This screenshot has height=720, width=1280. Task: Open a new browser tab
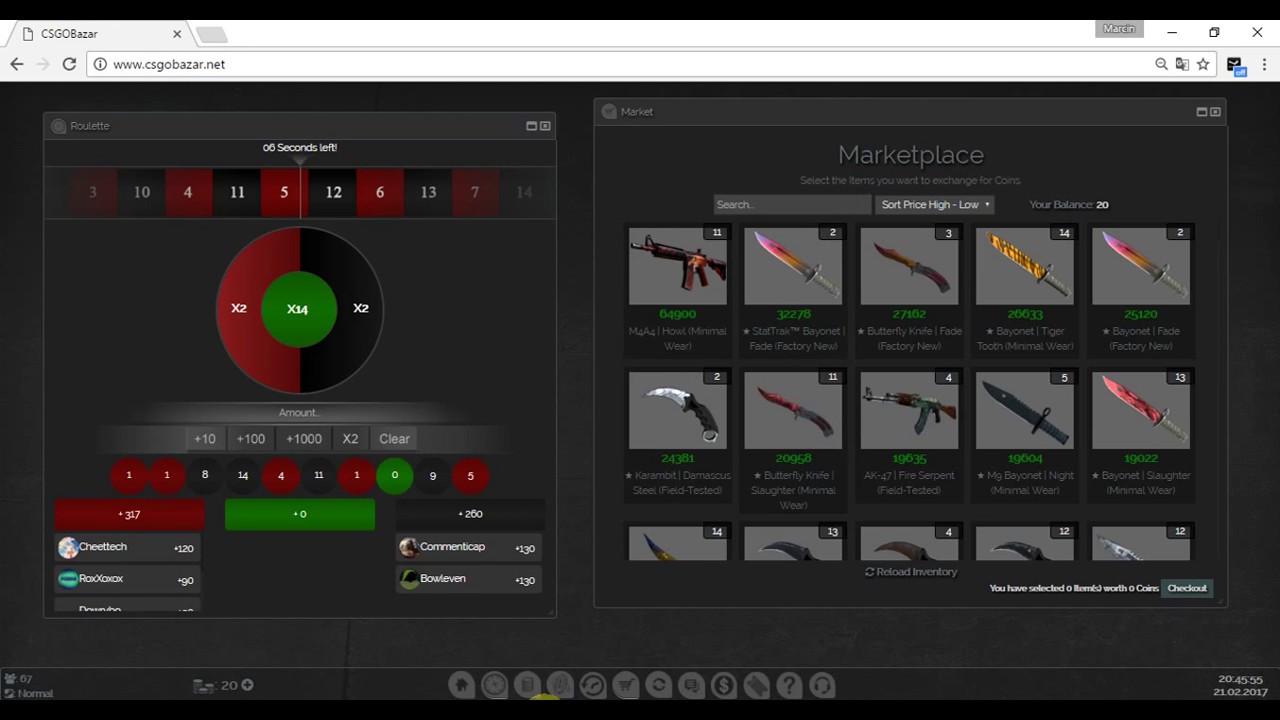[212, 35]
